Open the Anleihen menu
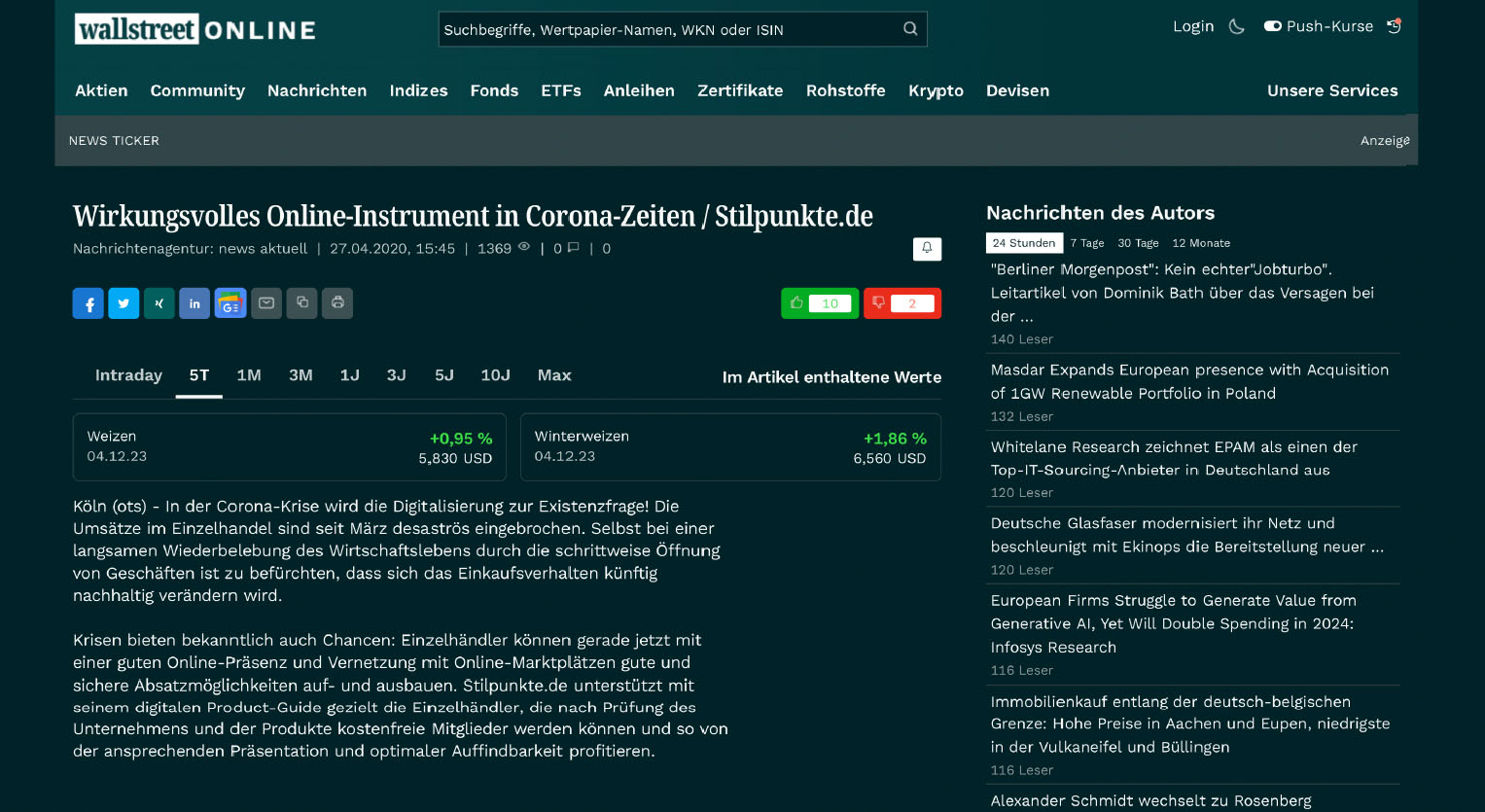This screenshot has height=812, width=1485. [x=639, y=90]
